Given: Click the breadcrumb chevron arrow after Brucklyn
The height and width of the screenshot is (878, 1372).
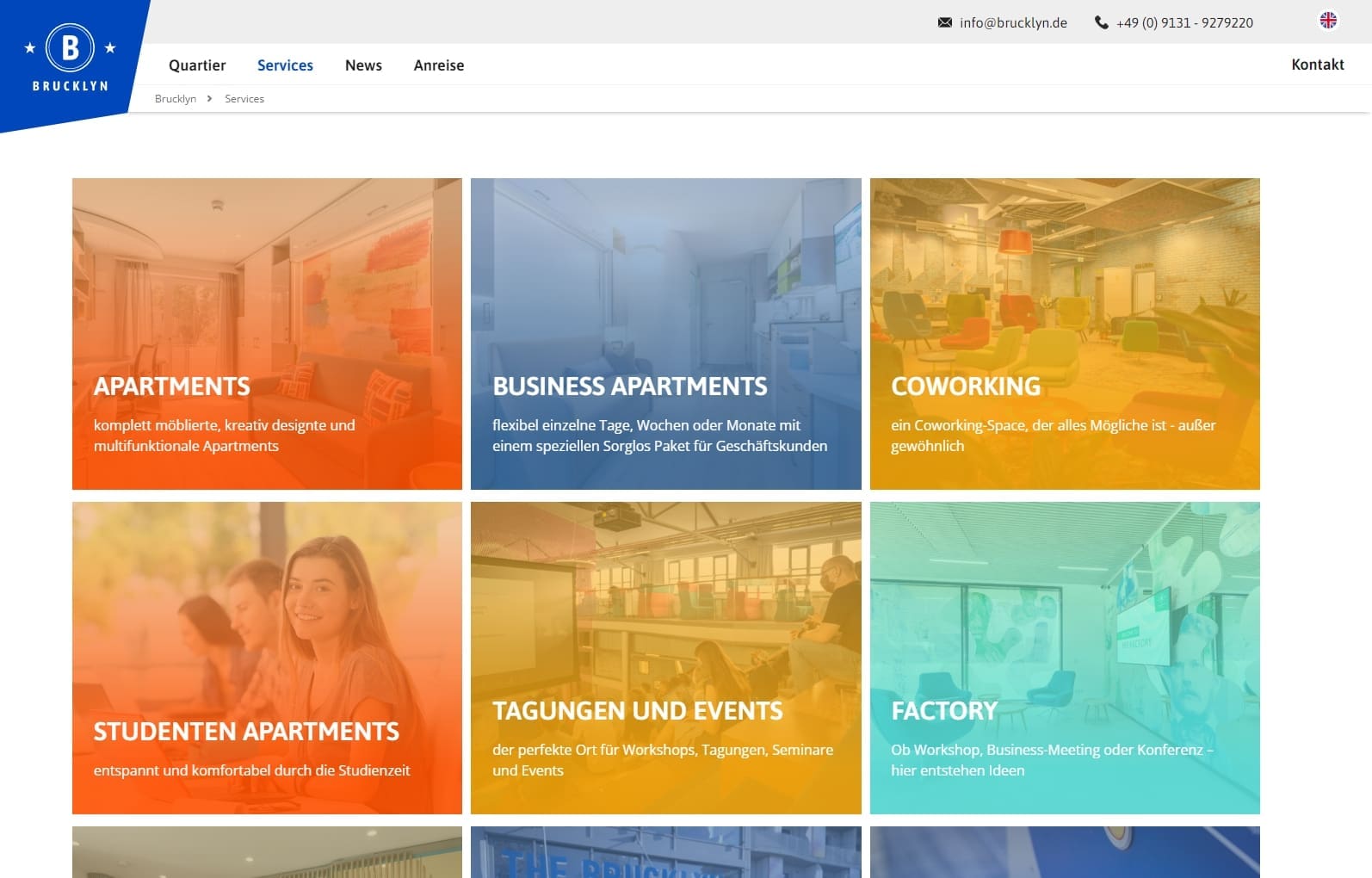Looking at the screenshot, I should (209, 98).
